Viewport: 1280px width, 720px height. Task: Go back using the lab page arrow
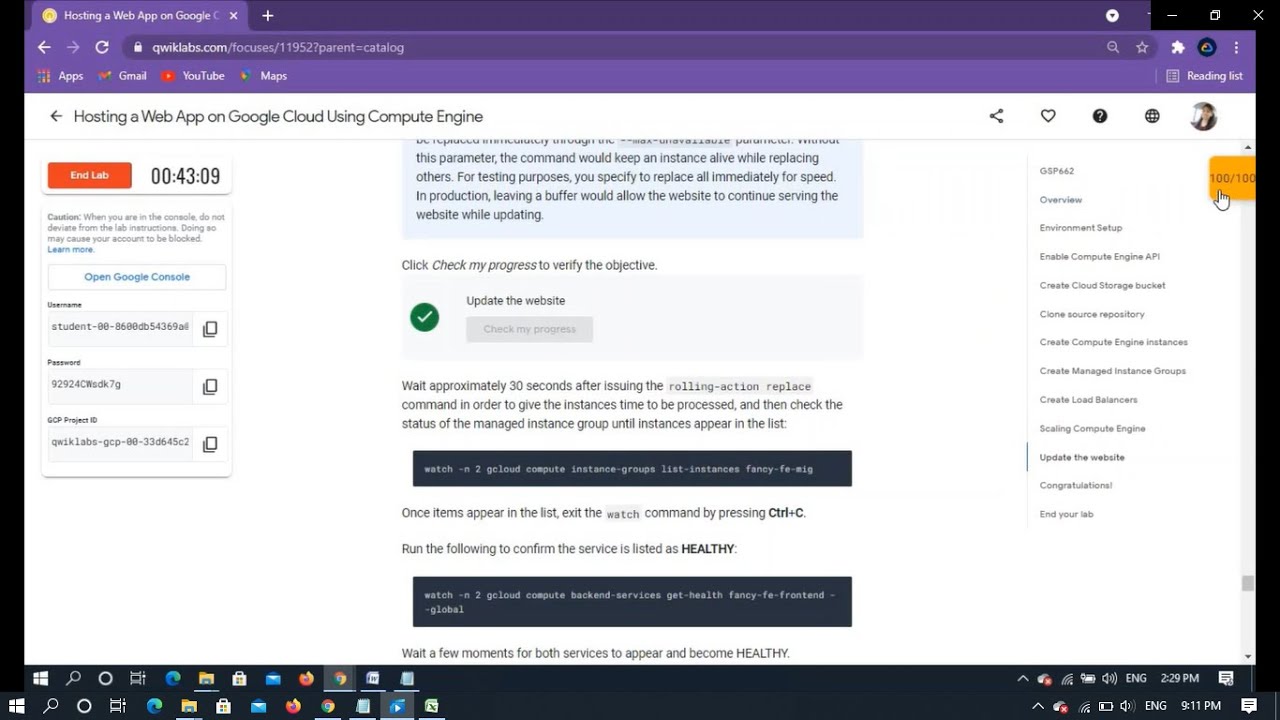coord(56,116)
